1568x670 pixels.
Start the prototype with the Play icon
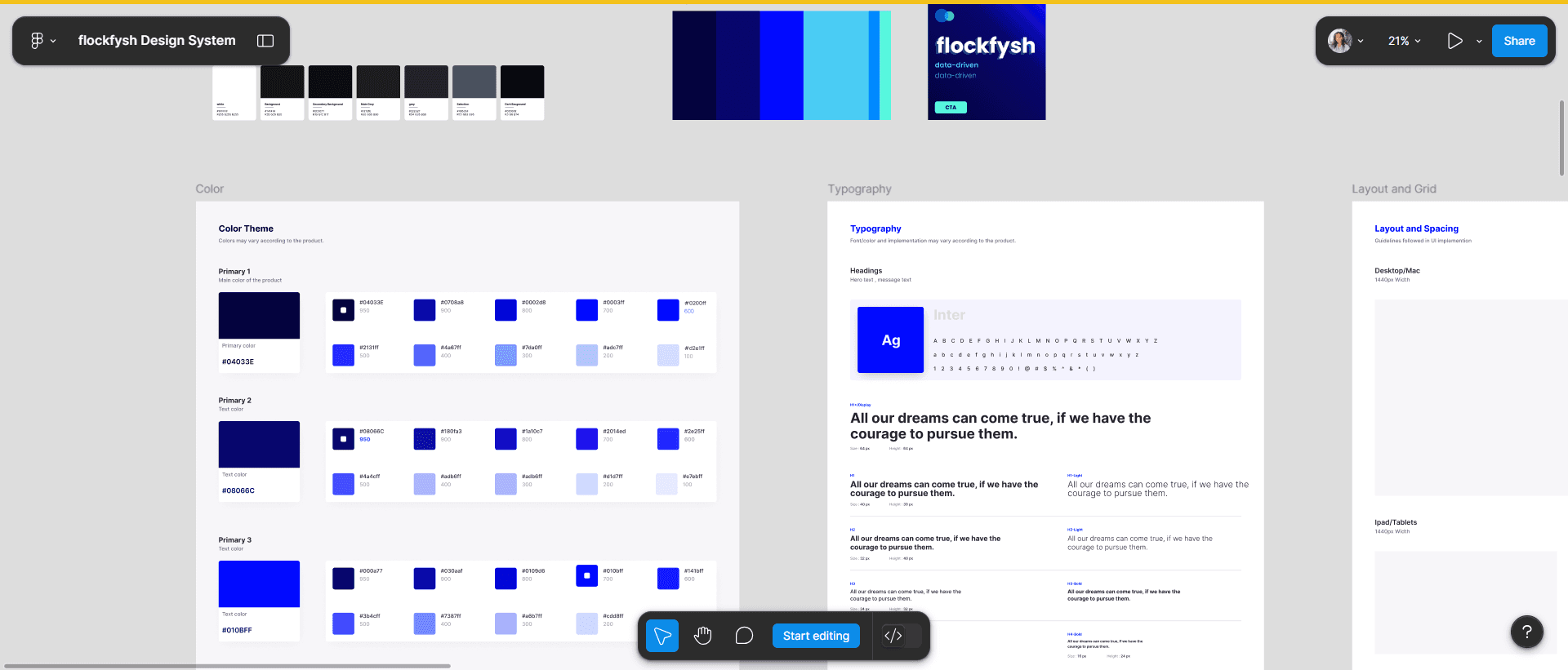coord(1454,41)
